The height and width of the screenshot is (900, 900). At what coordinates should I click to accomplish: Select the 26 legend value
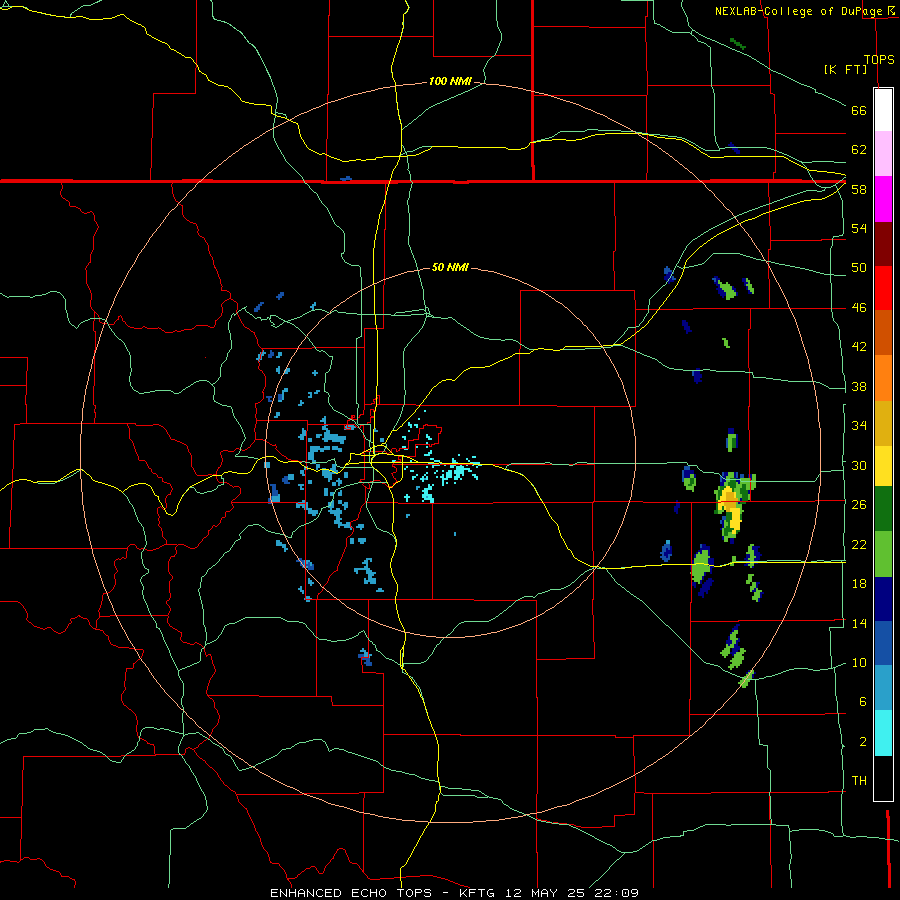(859, 505)
